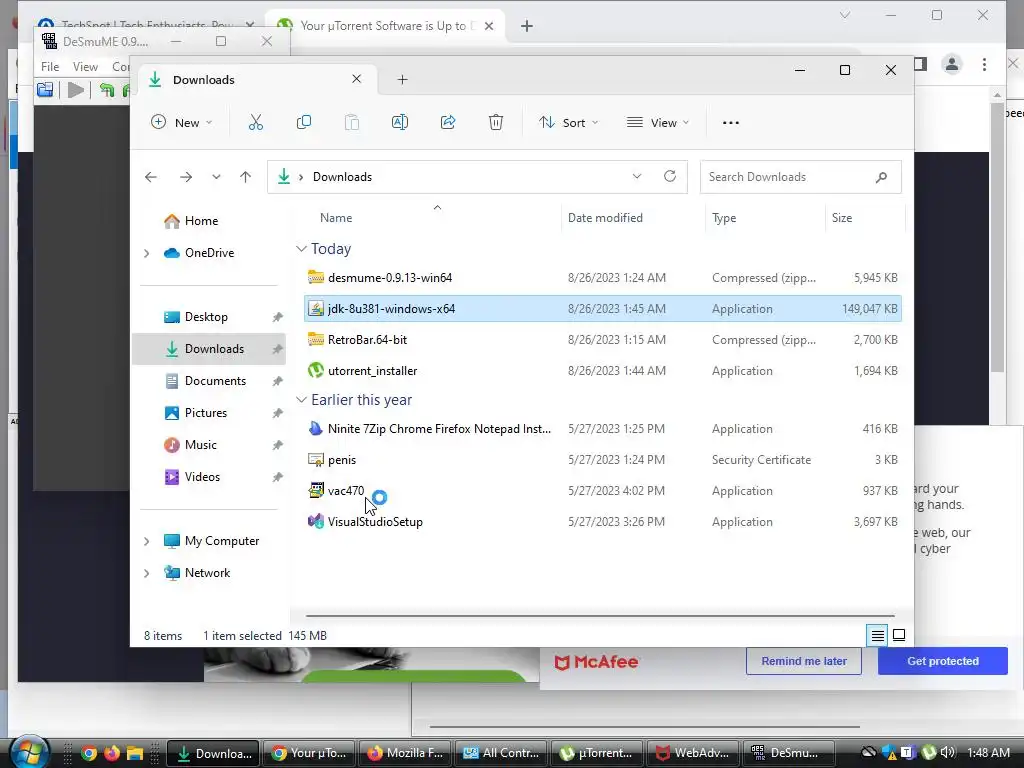This screenshot has width=1024, height=768.
Task: Open the View menu in DeSmuME
Action: [x=85, y=66]
